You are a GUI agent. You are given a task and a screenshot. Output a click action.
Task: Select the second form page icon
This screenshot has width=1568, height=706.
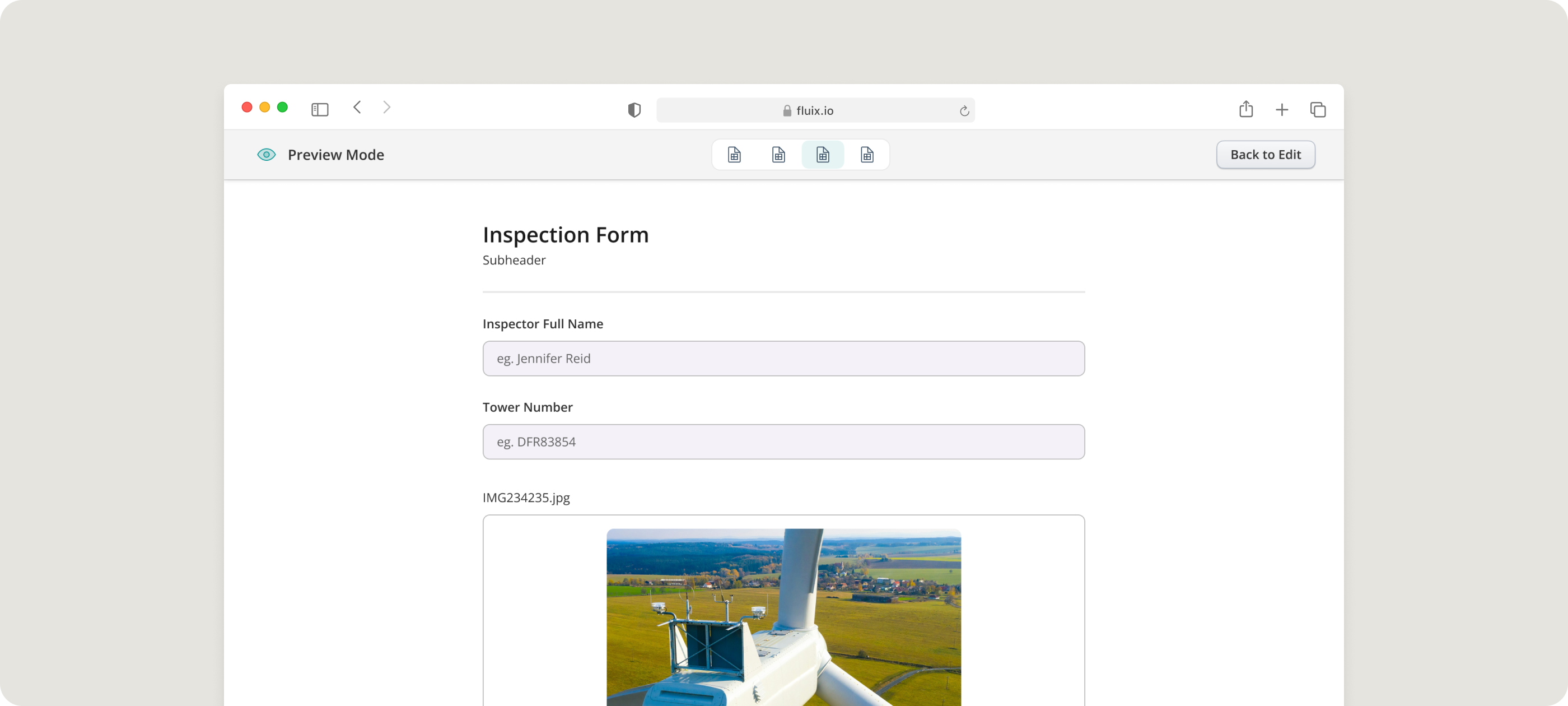click(778, 155)
